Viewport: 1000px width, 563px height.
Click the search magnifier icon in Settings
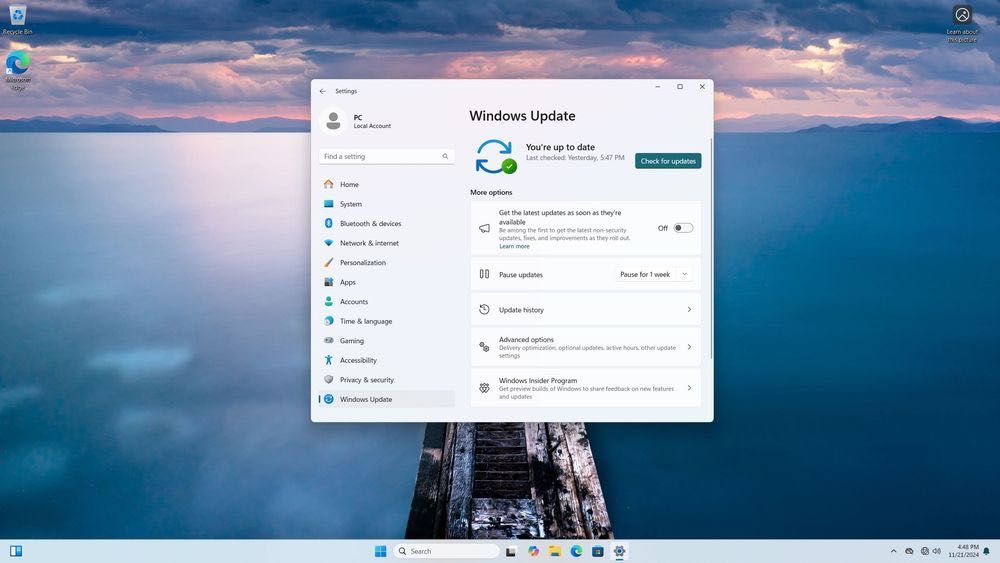[445, 156]
